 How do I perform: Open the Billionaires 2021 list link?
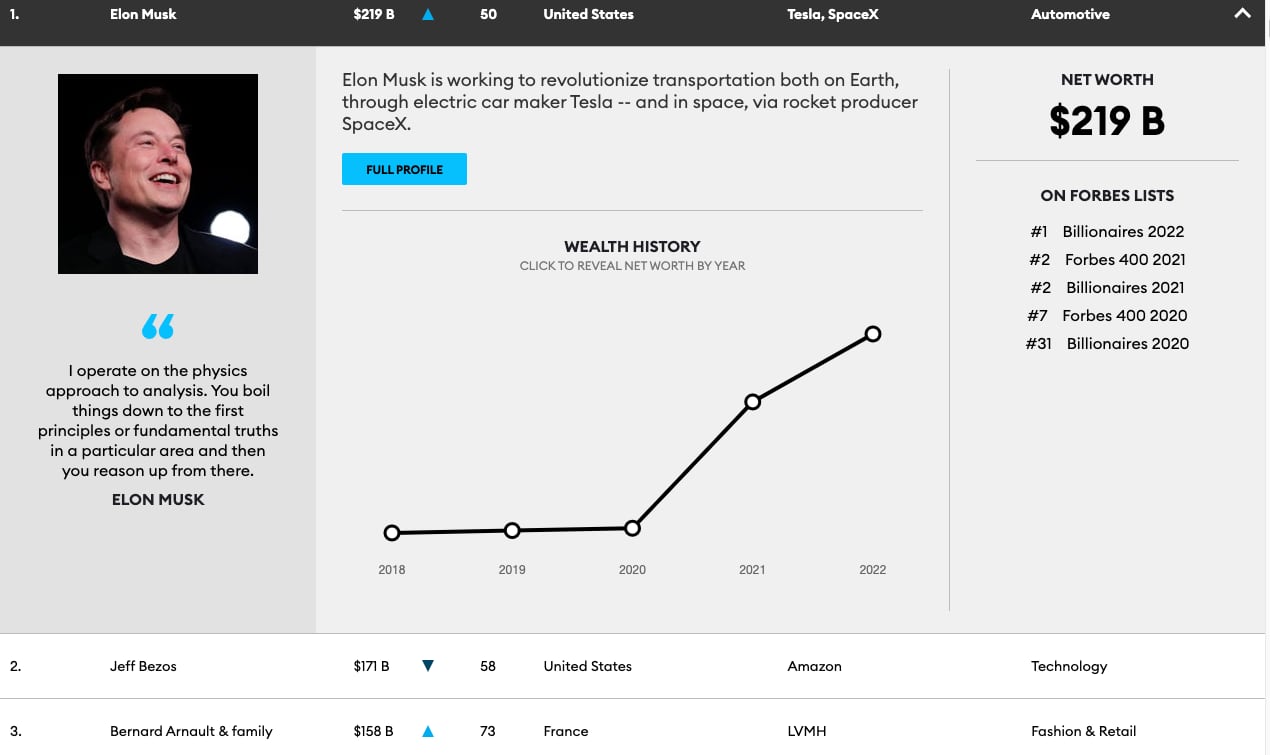point(1124,288)
